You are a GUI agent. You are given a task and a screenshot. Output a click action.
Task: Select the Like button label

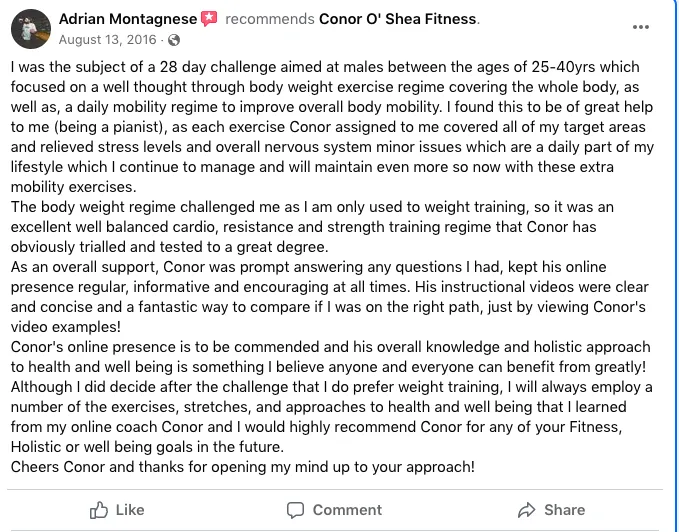[x=130, y=510]
